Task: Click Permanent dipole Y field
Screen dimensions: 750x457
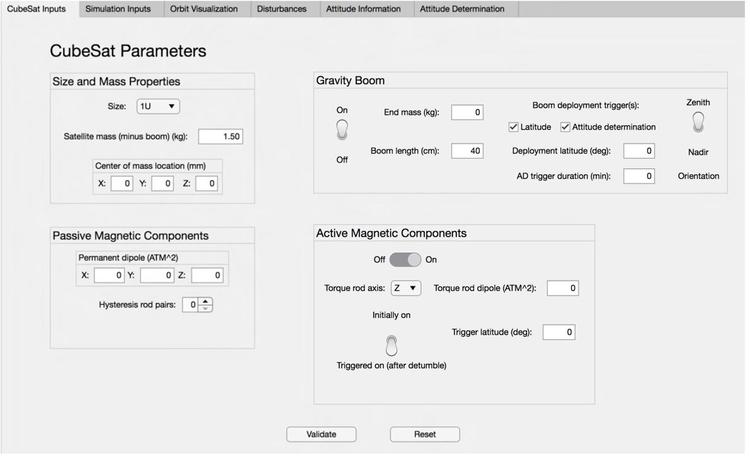Action: click(x=157, y=275)
